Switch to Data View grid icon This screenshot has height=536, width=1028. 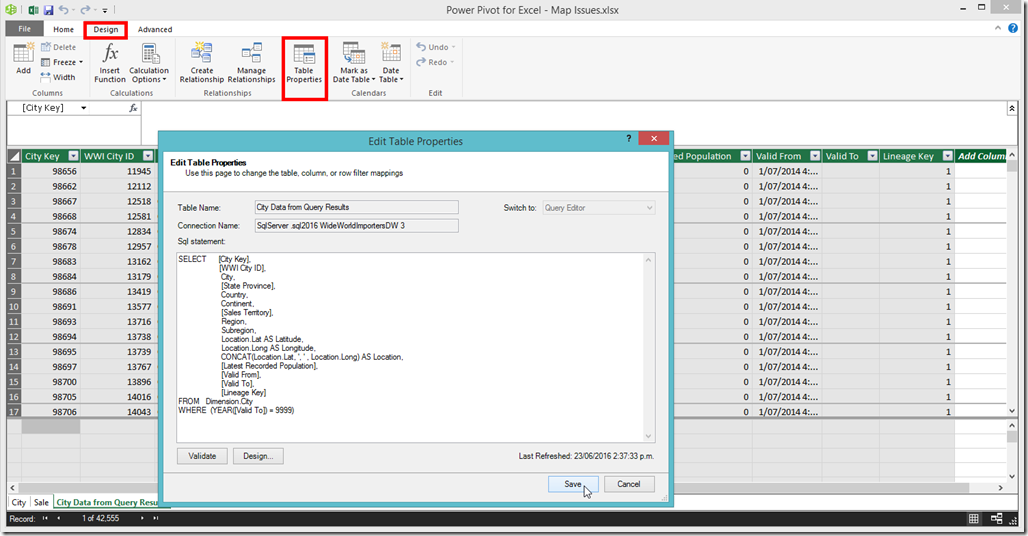[974, 518]
